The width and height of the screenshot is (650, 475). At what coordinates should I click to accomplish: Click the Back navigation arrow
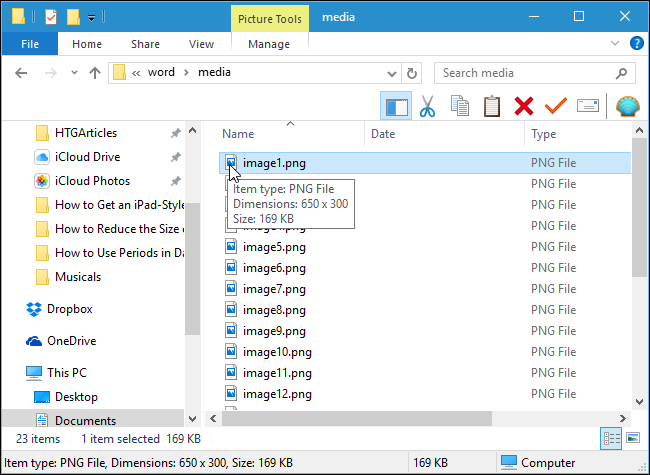(x=21, y=73)
